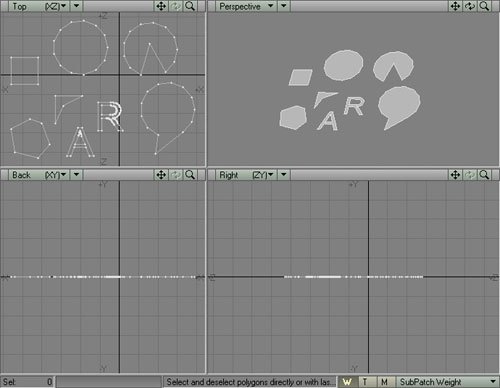
Task: Open the display style arrow beside Right (ZY)
Action: 284,175
